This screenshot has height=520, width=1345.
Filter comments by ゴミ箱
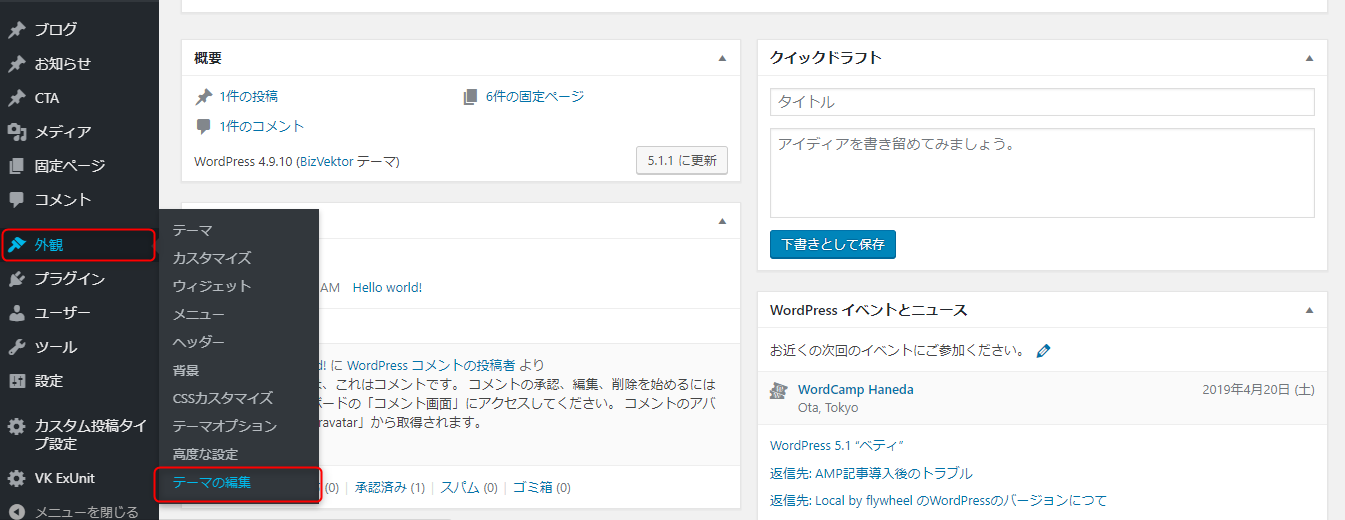click(533, 488)
